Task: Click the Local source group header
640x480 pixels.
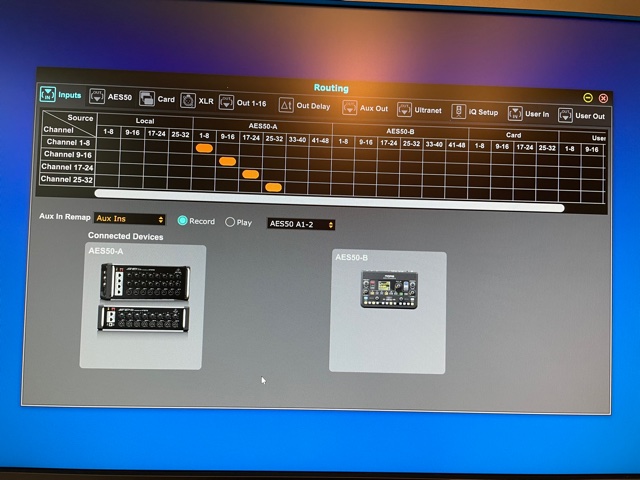Action: [x=145, y=121]
